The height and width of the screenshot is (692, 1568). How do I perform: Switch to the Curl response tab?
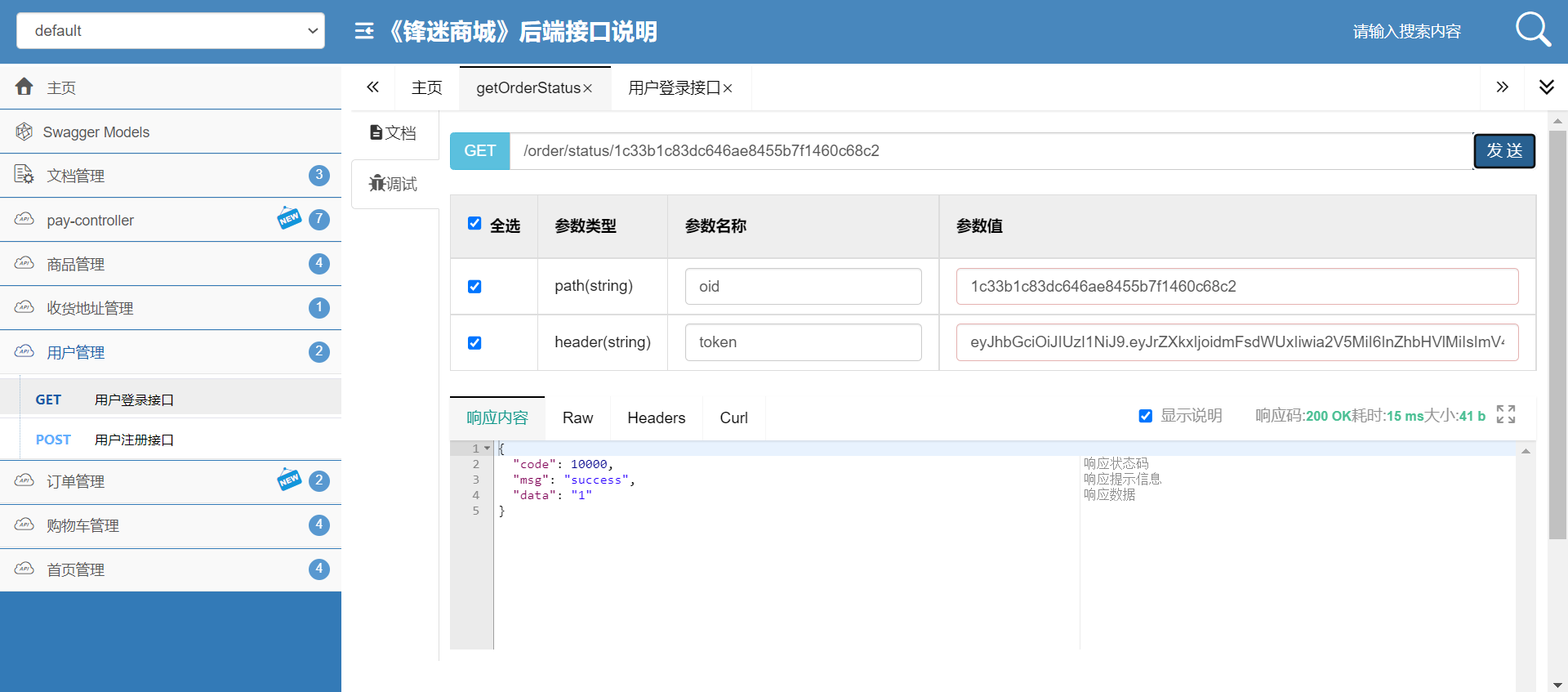pos(733,417)
